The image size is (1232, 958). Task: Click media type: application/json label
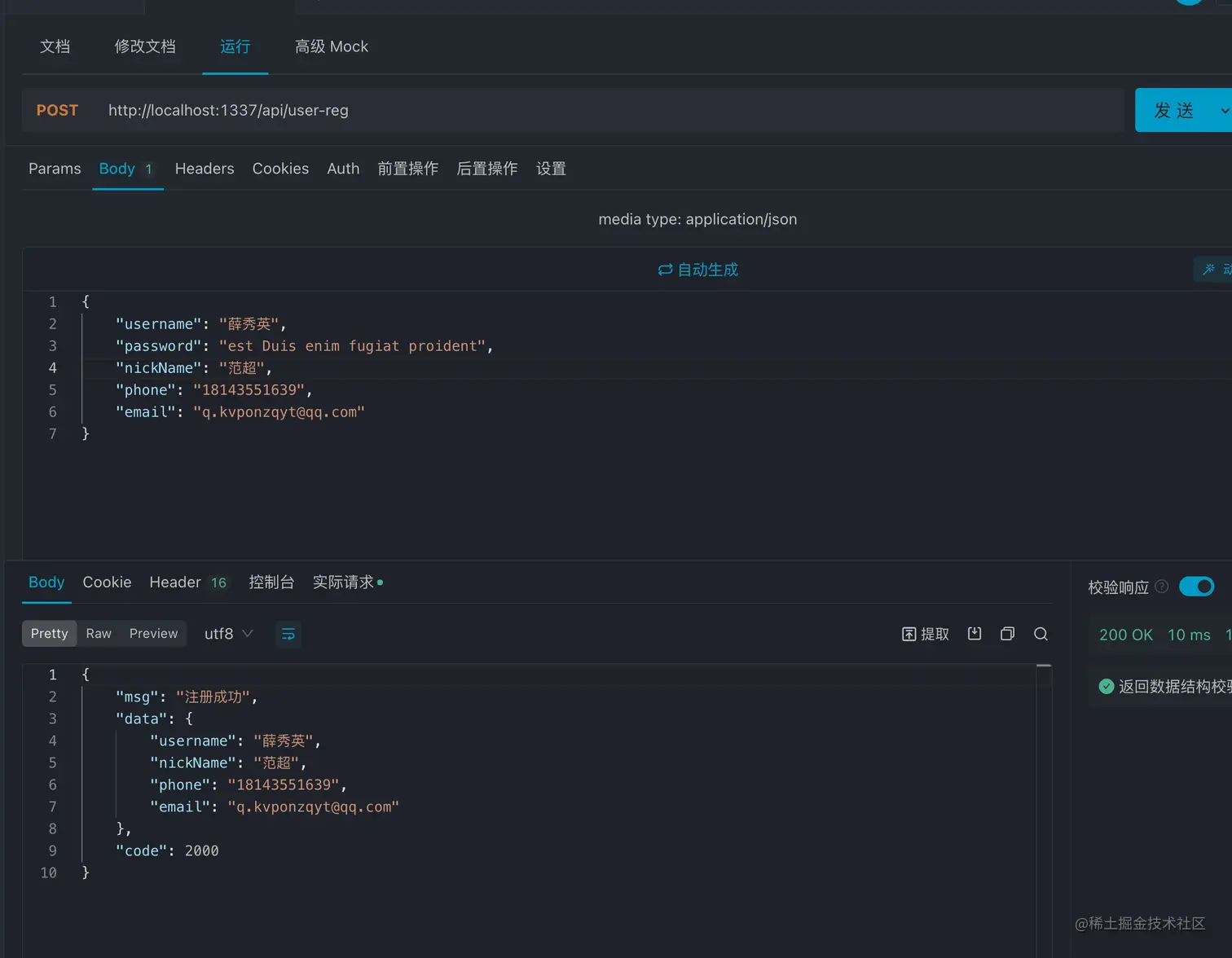(697, 219)
